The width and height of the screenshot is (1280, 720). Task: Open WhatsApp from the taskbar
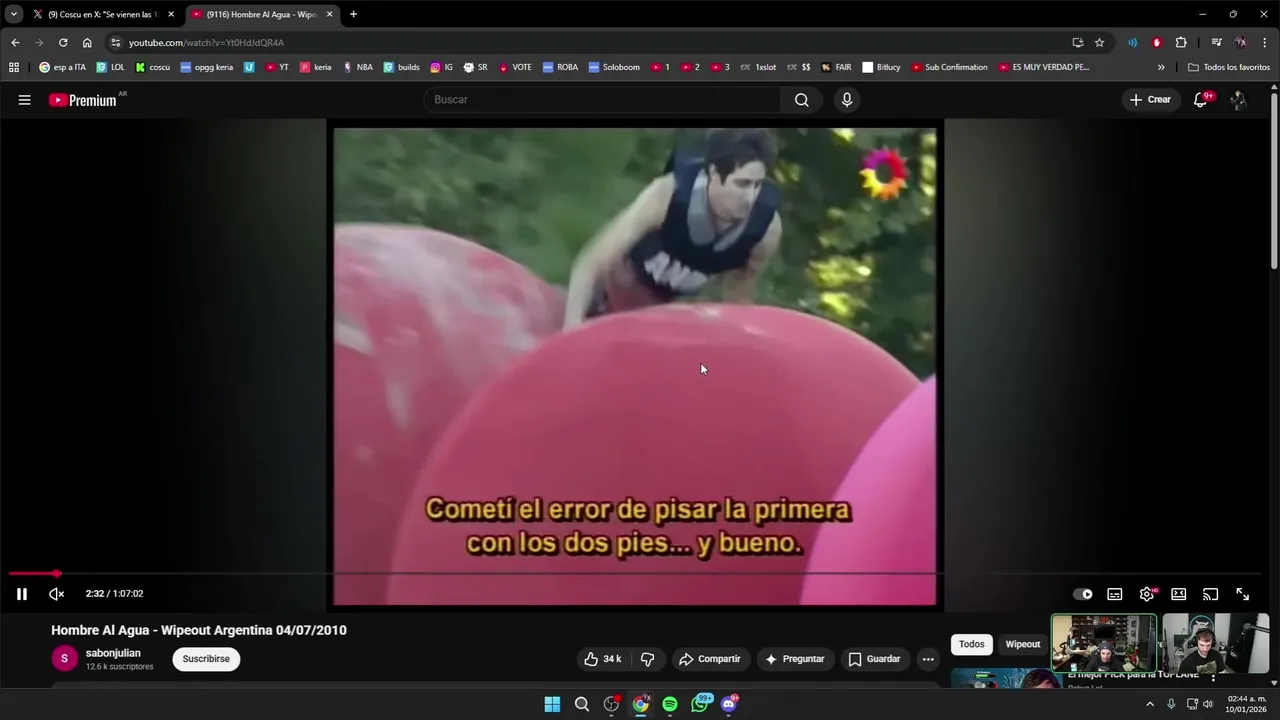tap(700, 704)
